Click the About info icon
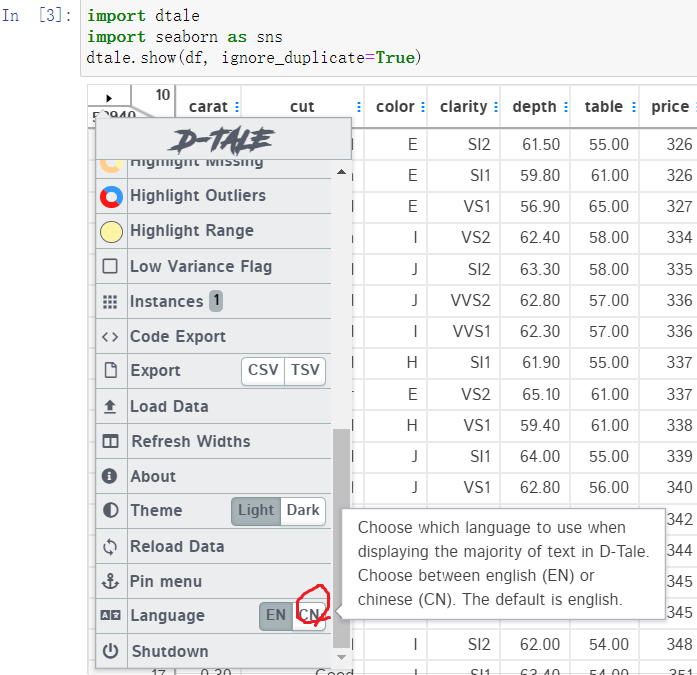 point(109,476)
